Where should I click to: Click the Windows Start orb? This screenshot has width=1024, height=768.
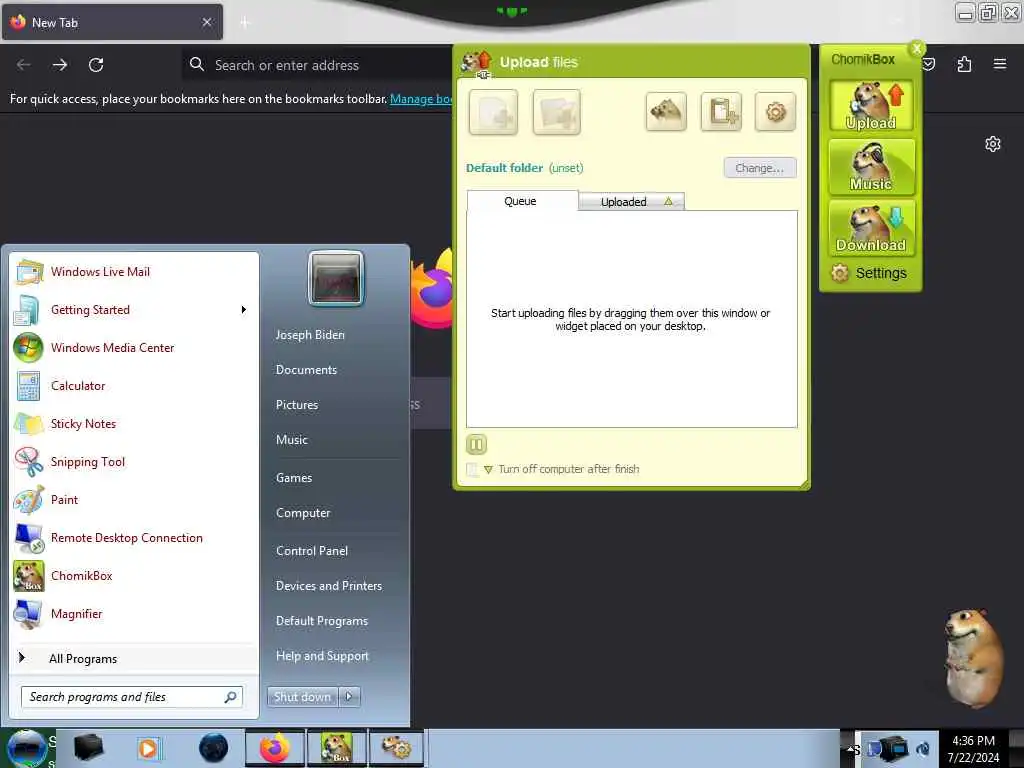click(27, 748)
